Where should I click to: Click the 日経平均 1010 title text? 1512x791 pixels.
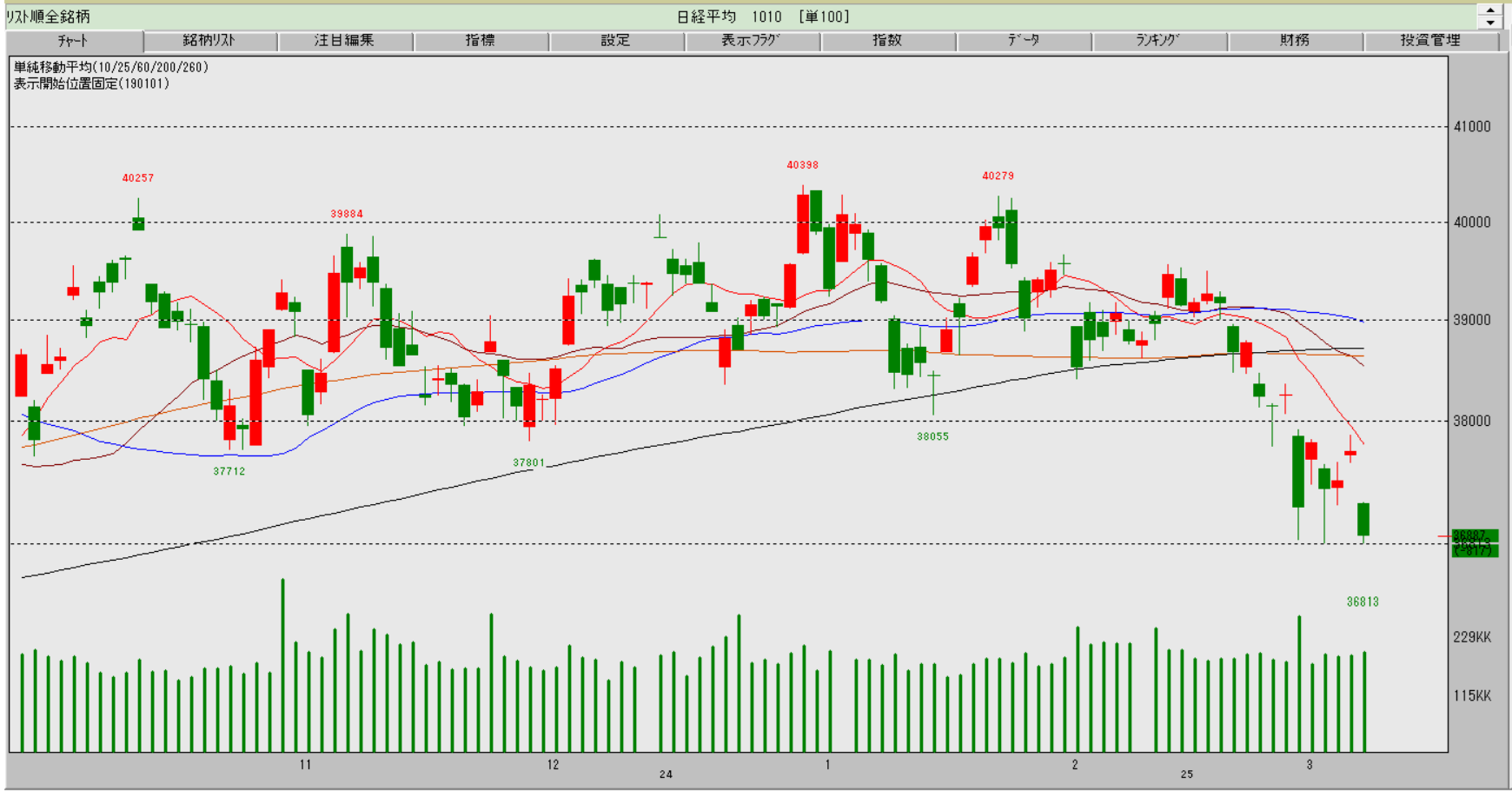point(730,17)
